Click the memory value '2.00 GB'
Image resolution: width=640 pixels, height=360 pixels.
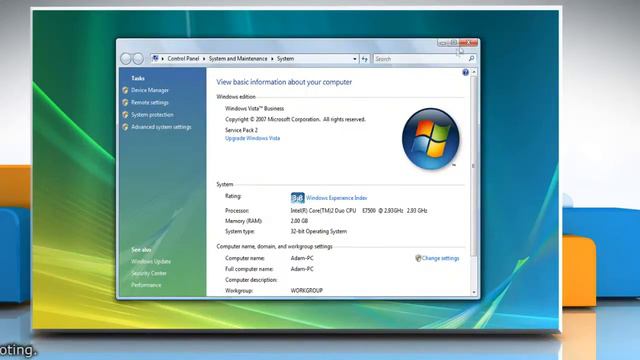(x=299, y=221)
